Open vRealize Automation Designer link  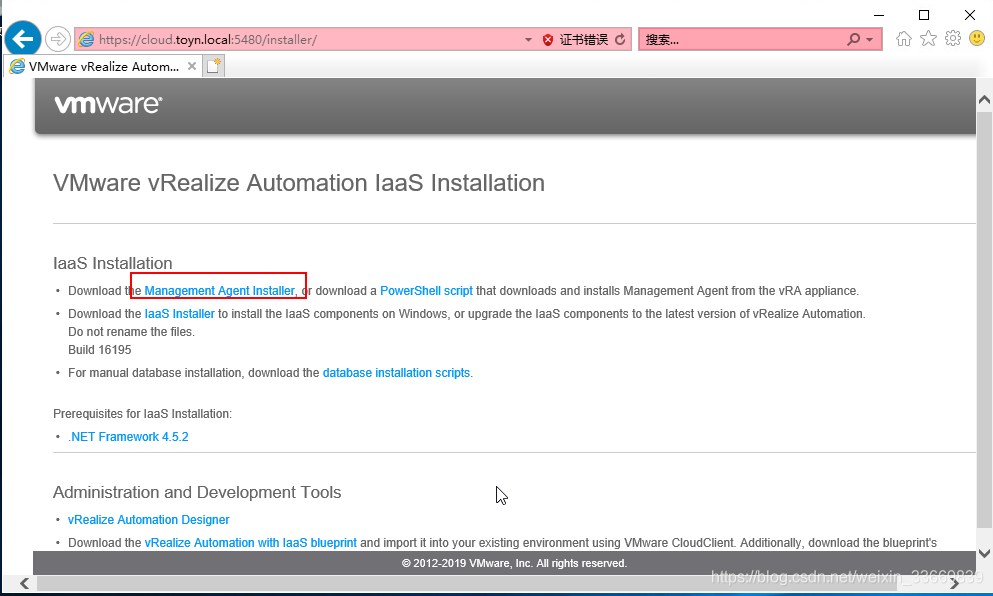149,519
